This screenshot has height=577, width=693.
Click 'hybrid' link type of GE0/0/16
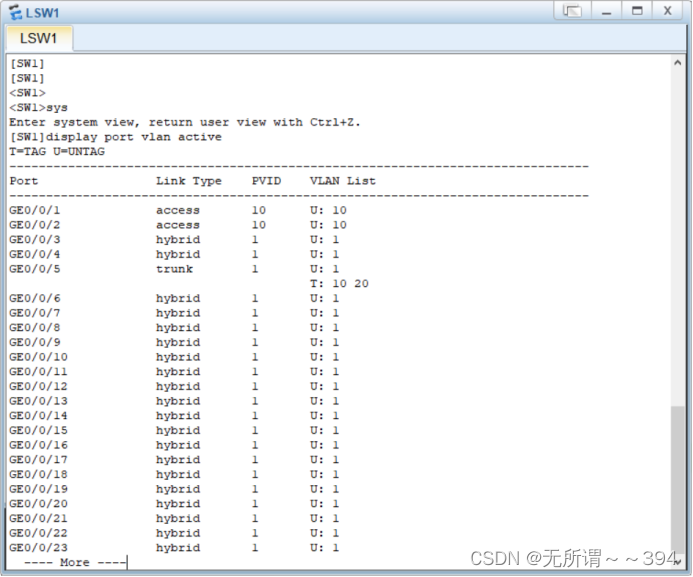click(x=178, y=445)
